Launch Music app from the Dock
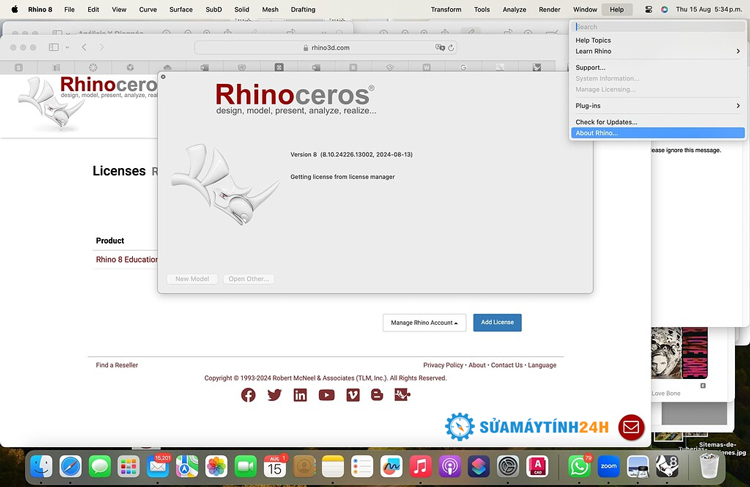The image size is (750, 487). tap(420, 466)
